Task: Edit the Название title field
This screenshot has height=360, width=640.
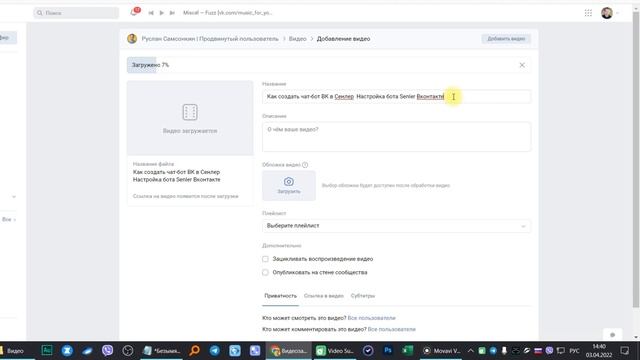Action: click(396, 97)
